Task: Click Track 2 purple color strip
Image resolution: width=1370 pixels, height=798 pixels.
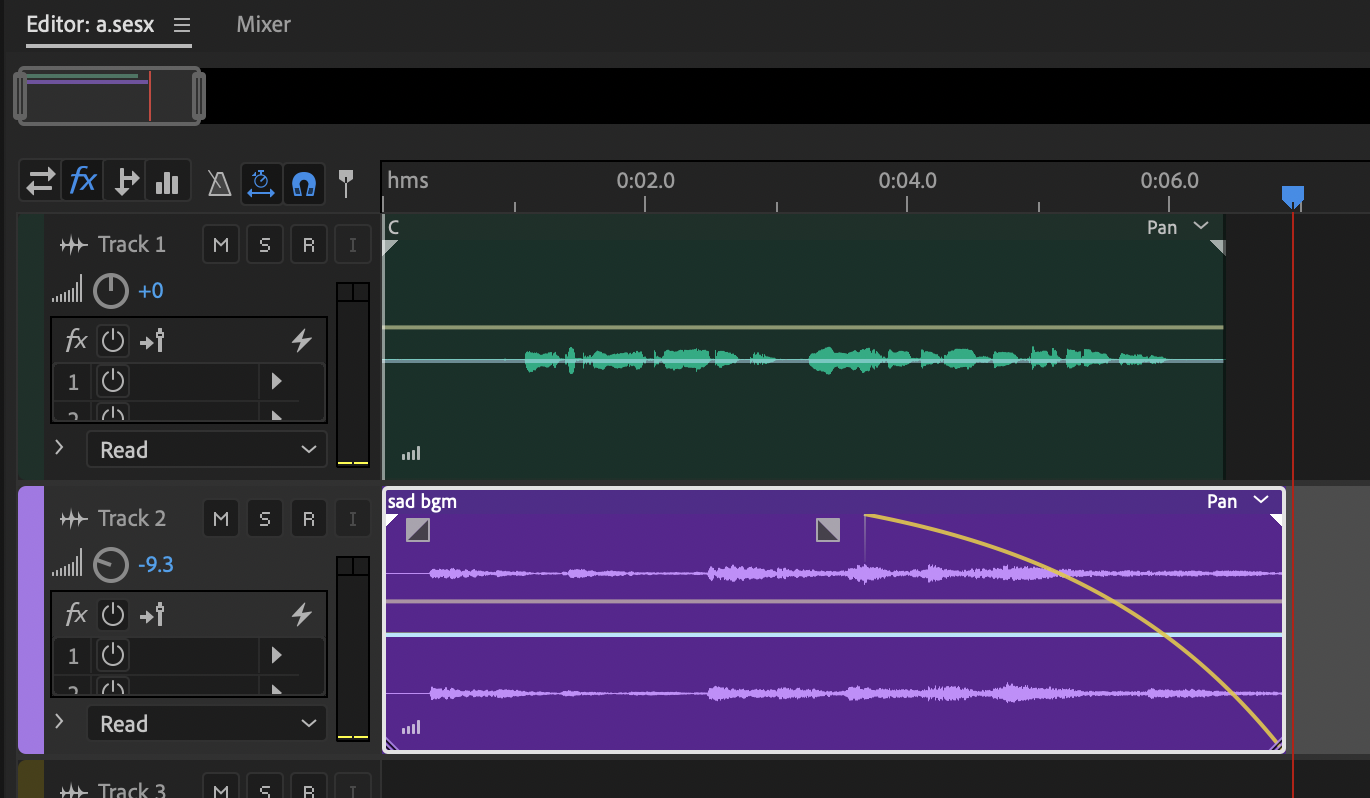Action: [31, 620]
